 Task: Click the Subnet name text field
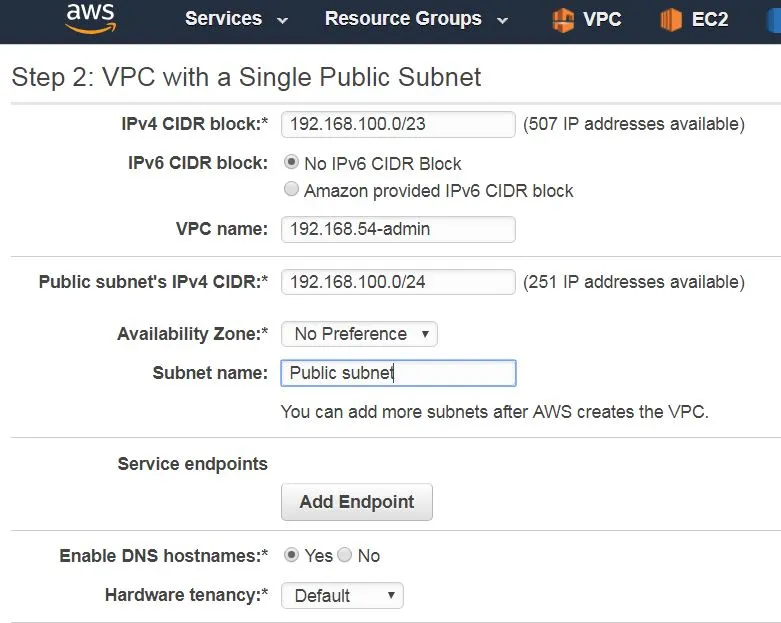398,373
